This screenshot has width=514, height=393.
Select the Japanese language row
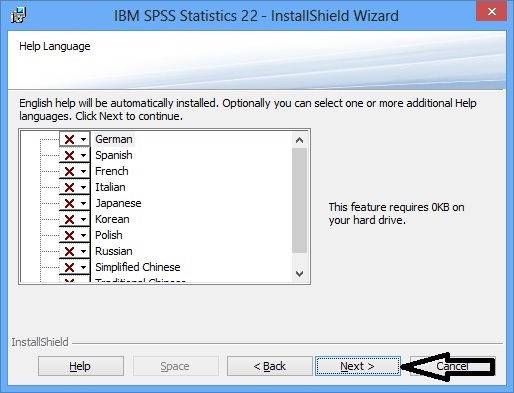(x=118, y=203)
